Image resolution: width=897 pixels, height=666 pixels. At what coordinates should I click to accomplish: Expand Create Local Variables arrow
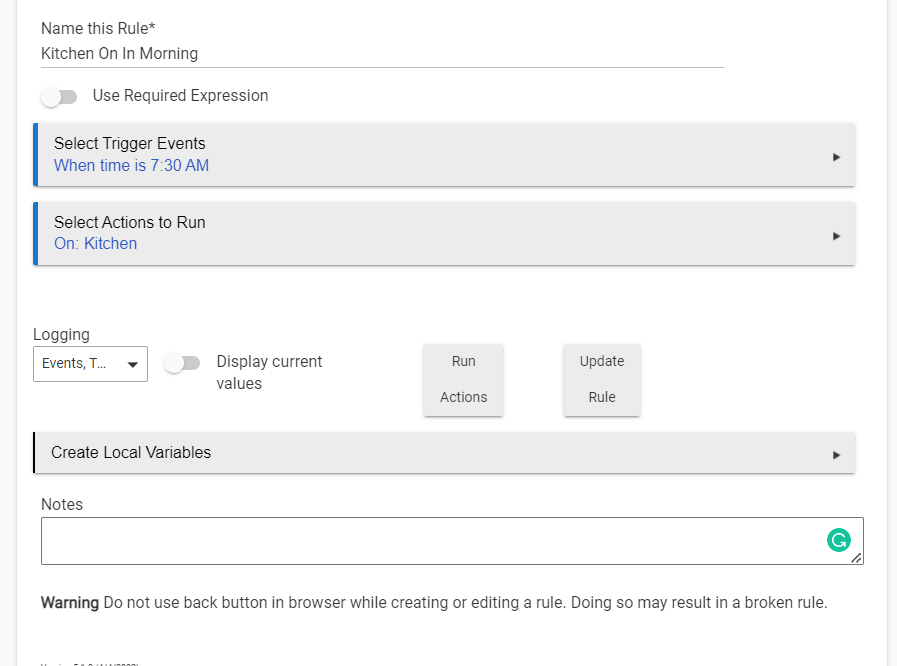pyautogui.click(x=836, y=455)
